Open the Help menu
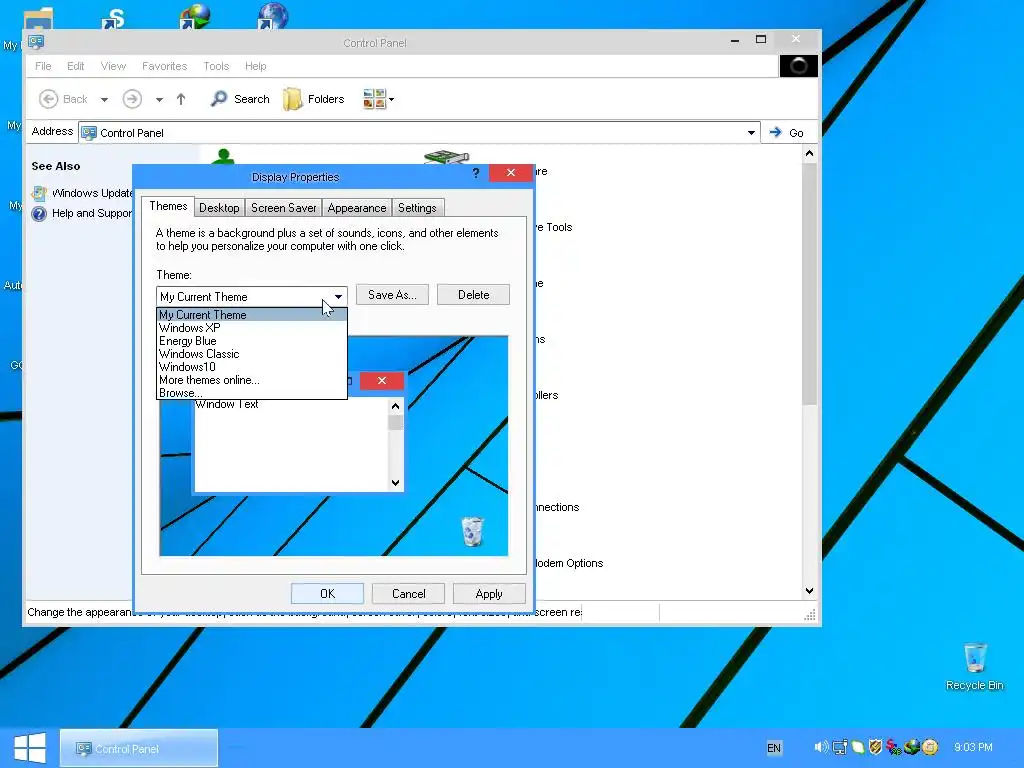Image resolution: width=1024 pixels, height=768 pixels. [255, 66]
